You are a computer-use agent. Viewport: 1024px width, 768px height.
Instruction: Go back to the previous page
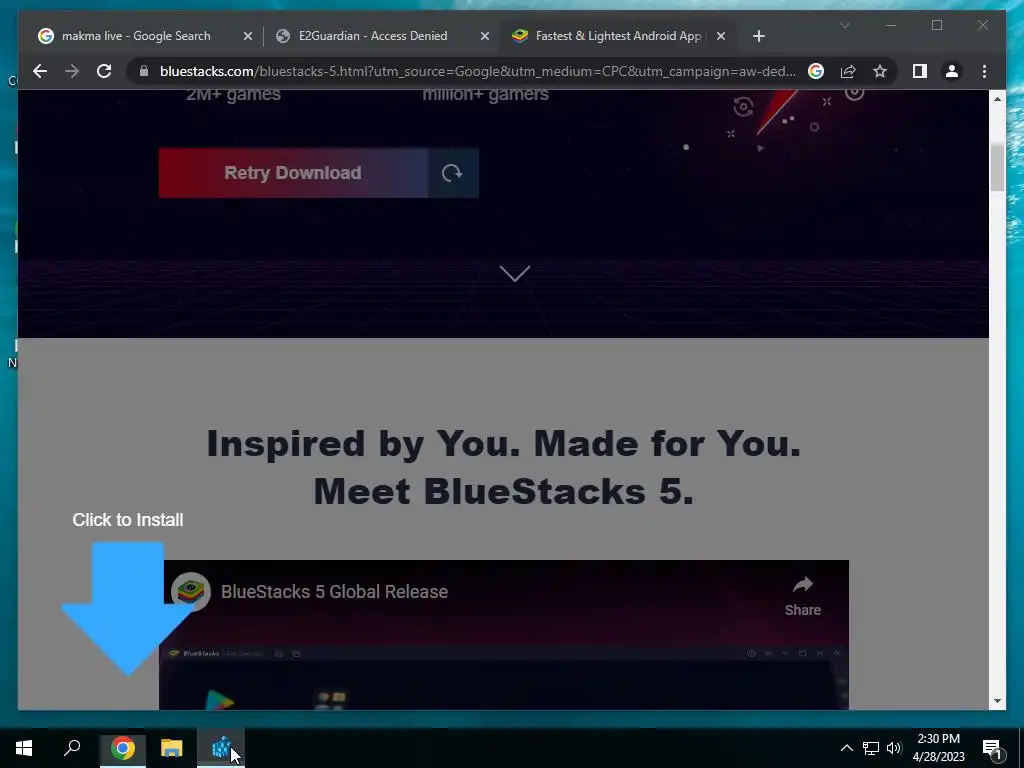pyautogui.click(x=40, y=71)
